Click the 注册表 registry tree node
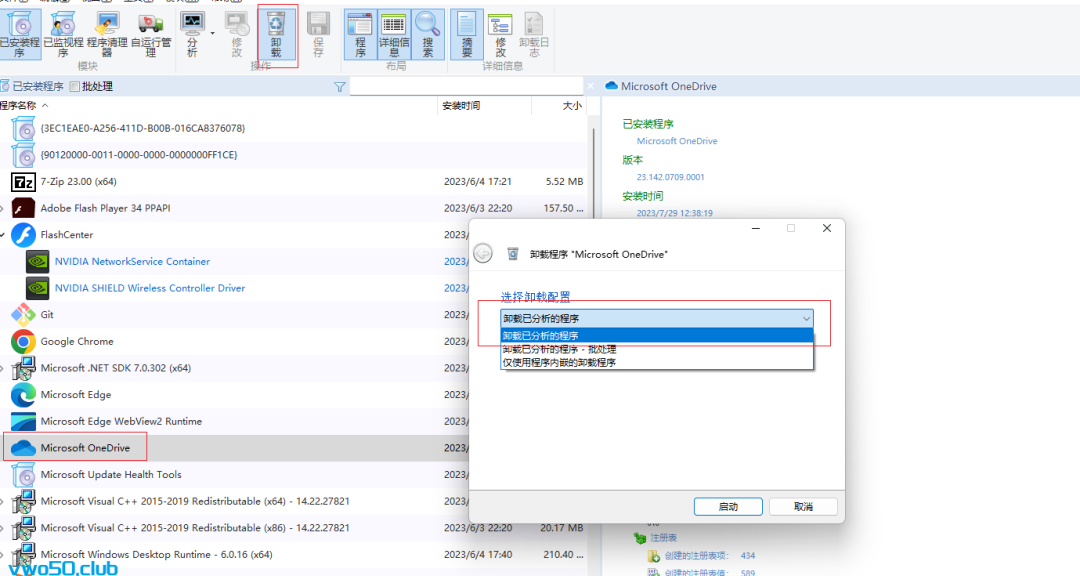Screen dimensions: 1080x576 tap(663, 537)
